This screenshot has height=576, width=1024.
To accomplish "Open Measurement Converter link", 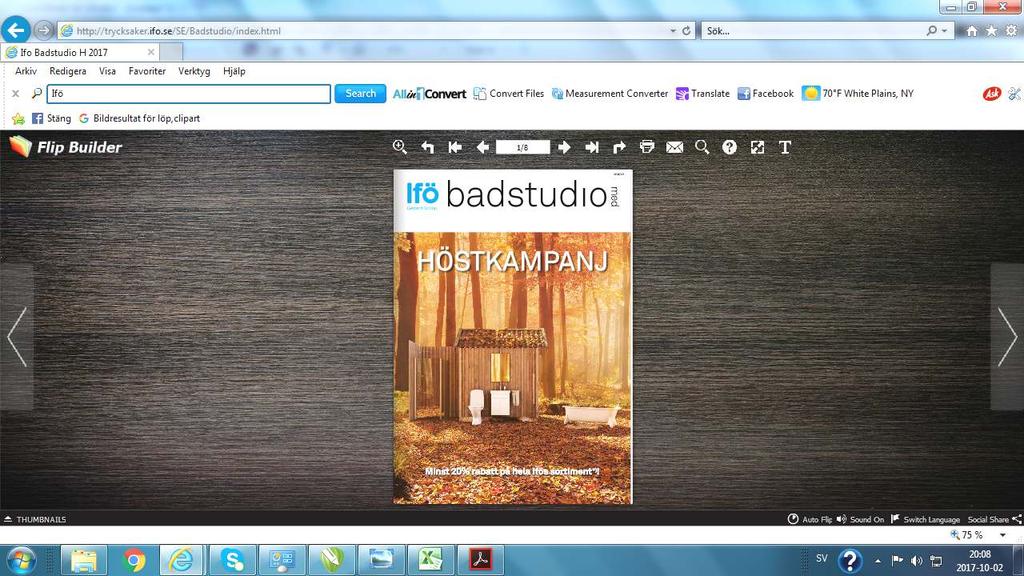I will tap(610, 94).
